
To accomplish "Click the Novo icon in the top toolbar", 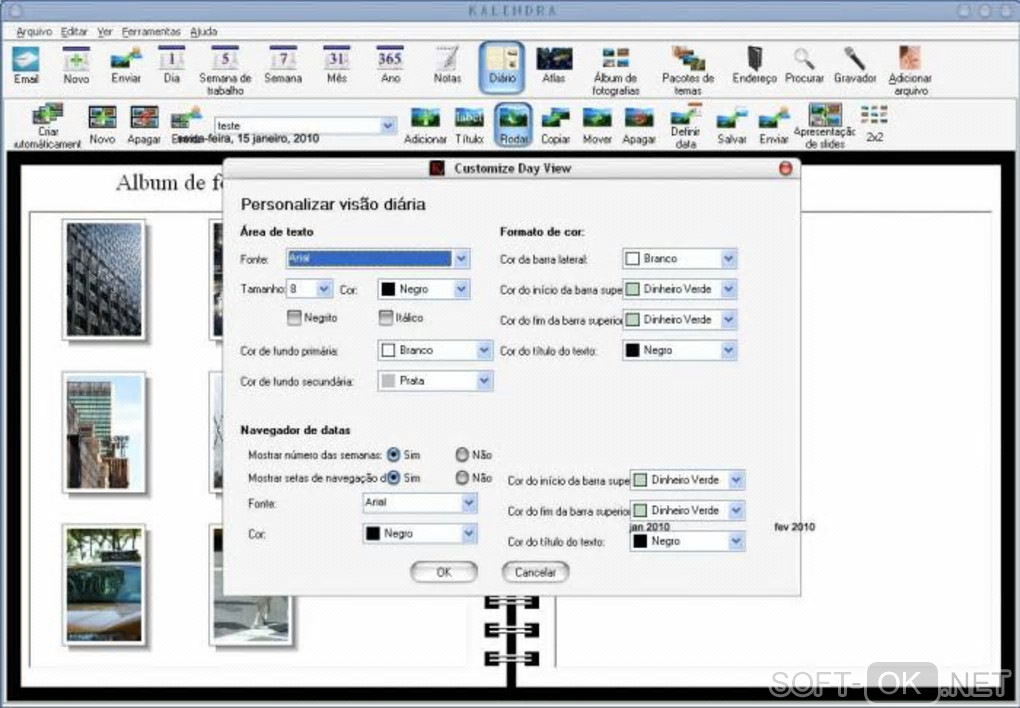I will [76, 65].
